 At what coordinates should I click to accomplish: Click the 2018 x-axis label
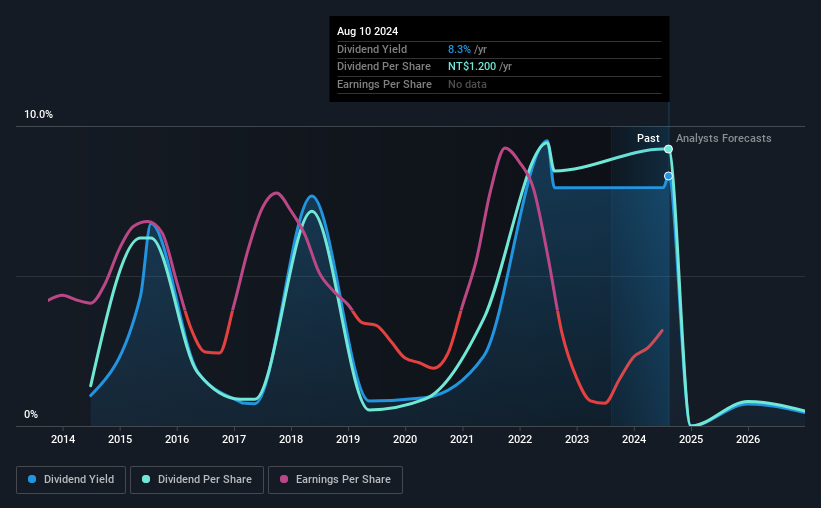coord(291,439)
